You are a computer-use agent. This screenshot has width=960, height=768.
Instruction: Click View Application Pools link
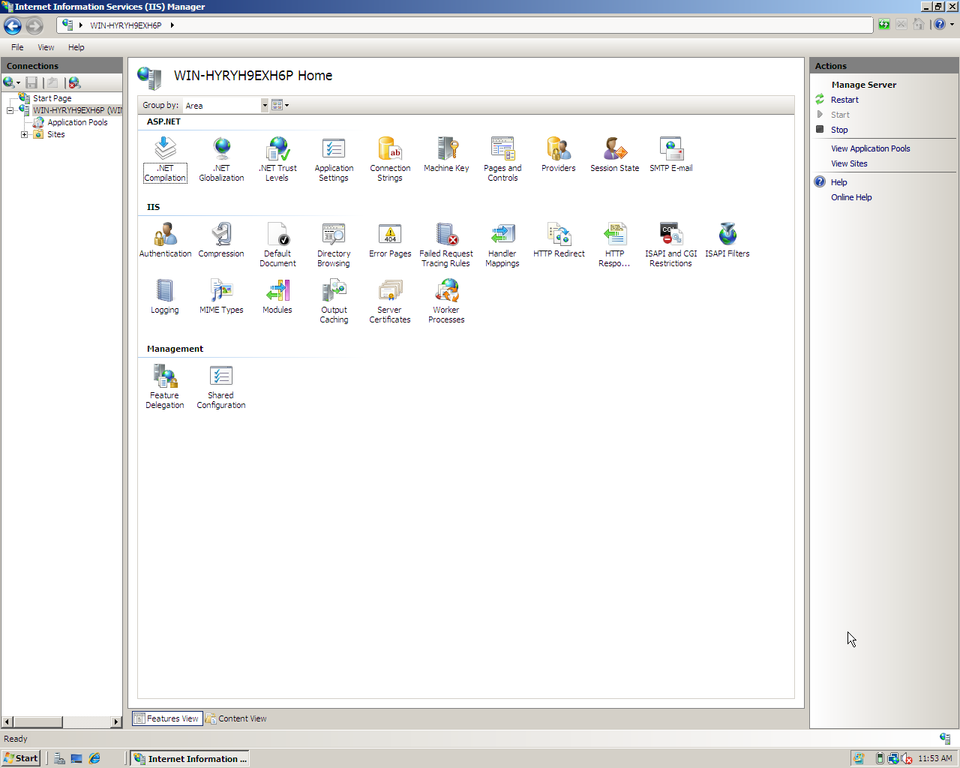click(x=870, y=148)
